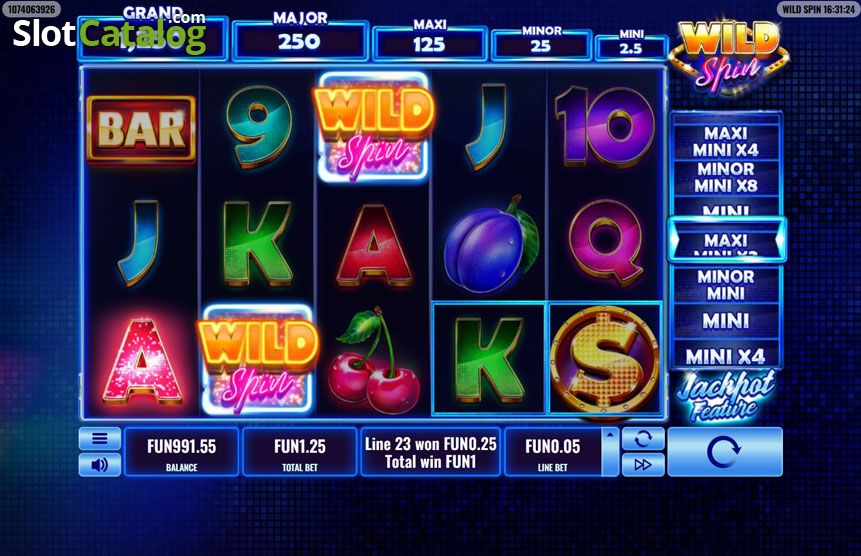Select the MAXI 125 jackpot display
Image resolution: width=861 pixels, height=556 pixels.
[x=429, y=43]
